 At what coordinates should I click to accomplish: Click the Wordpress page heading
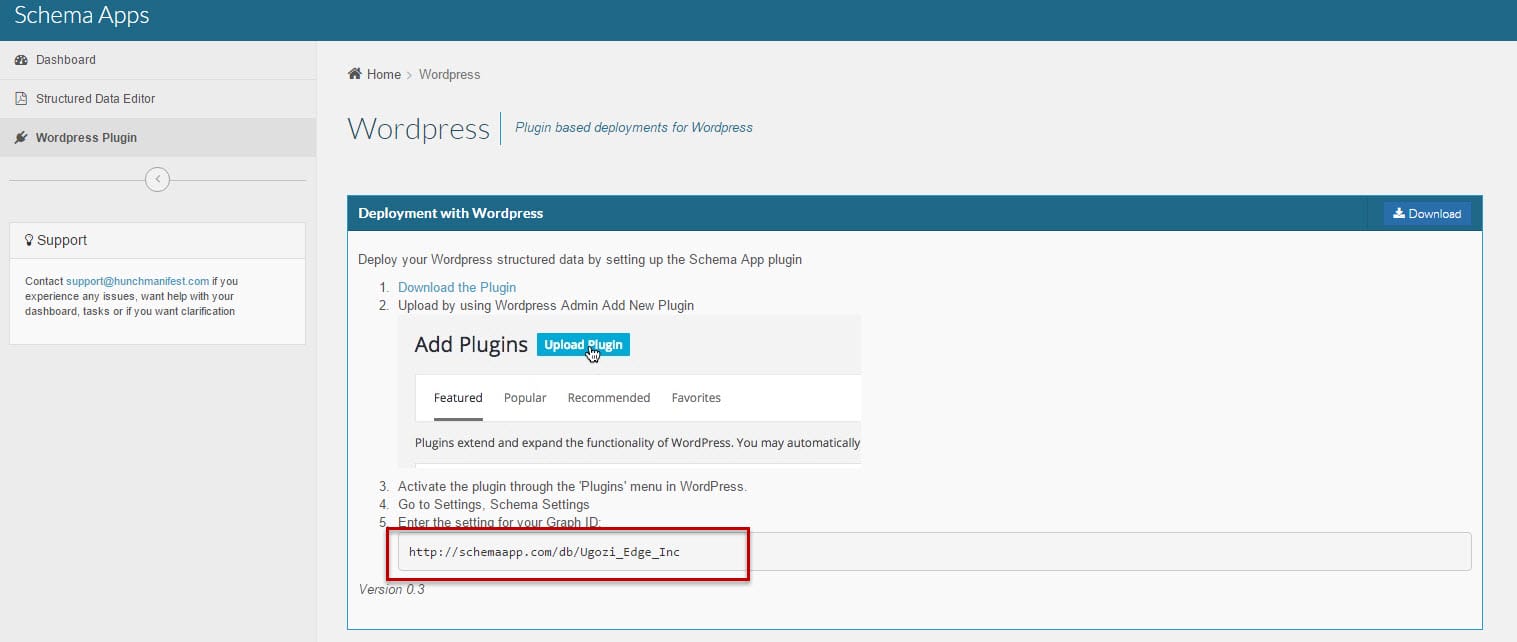pos(418,129)
